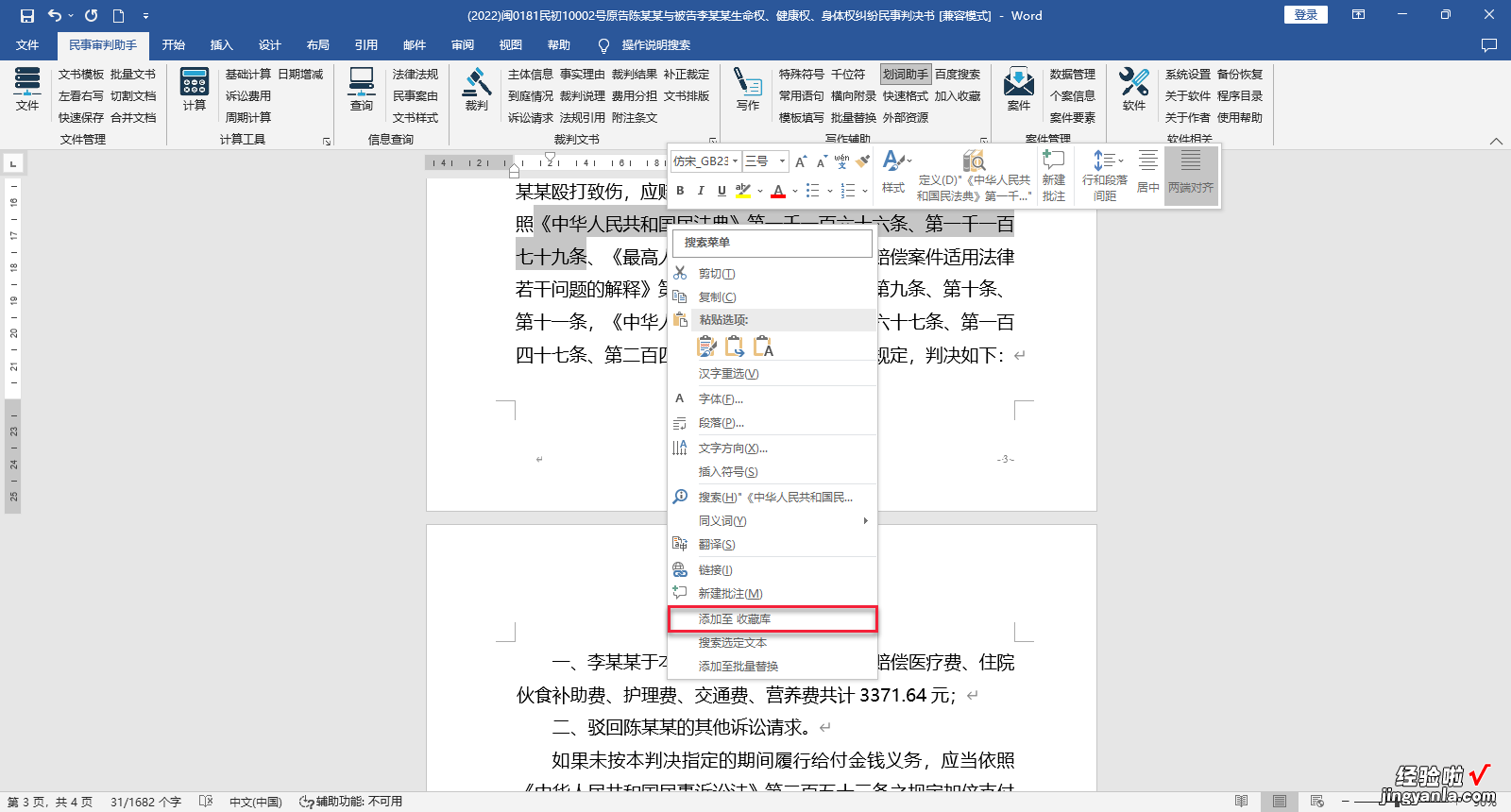The image size is (1511, 812).
Task: Increase font size in mini toolbar
Action: [801, 161]
